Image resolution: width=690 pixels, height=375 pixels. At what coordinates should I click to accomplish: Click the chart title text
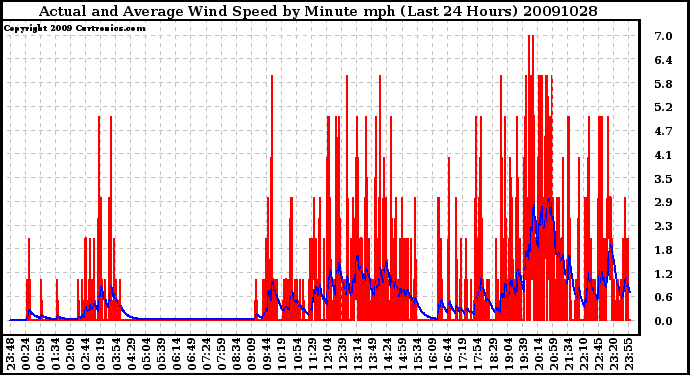coord(318,11)
